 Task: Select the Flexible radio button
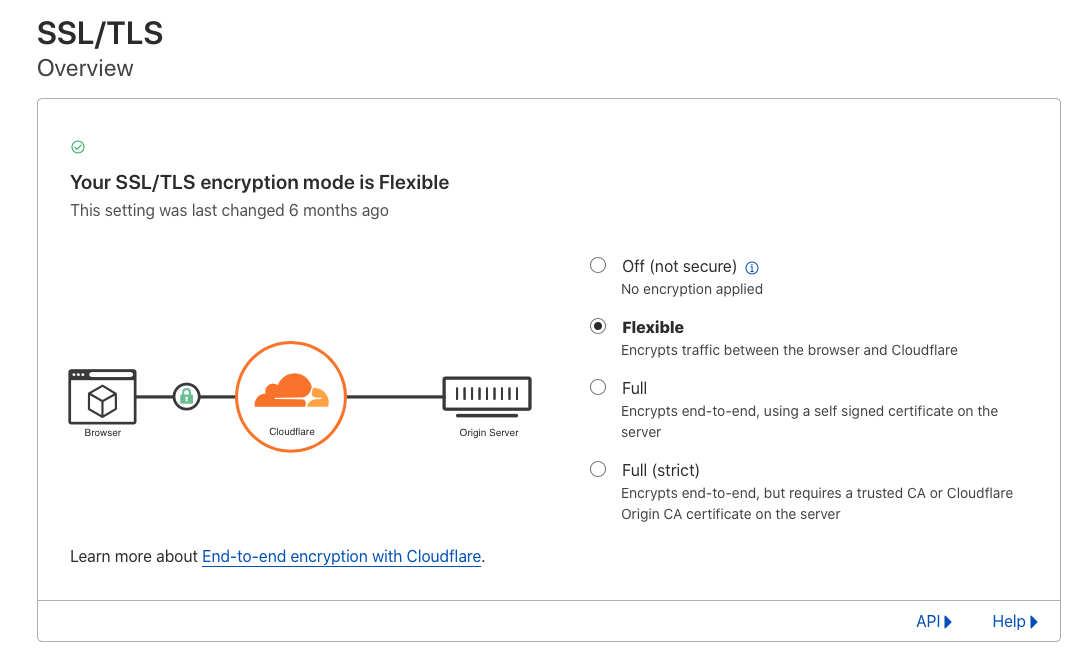[x=598, y=326]
